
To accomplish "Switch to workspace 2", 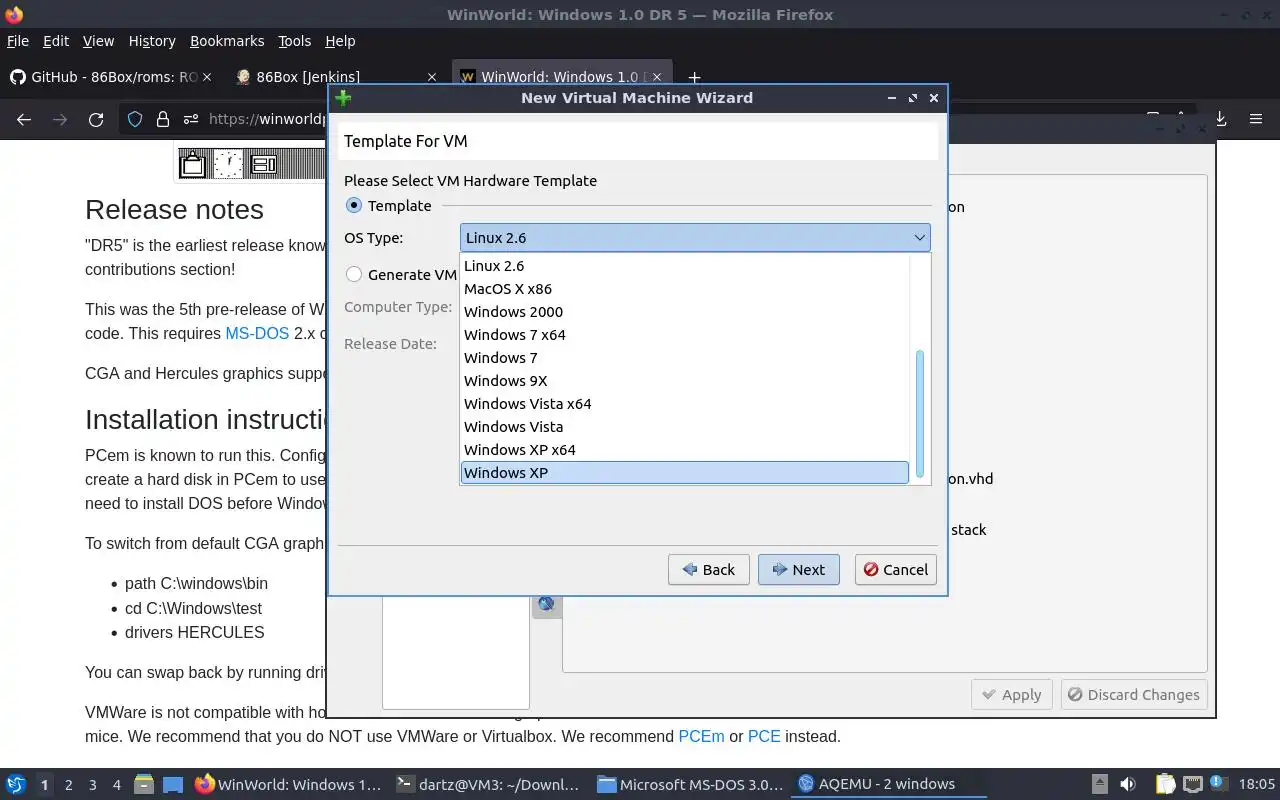I will coord(68,785).
